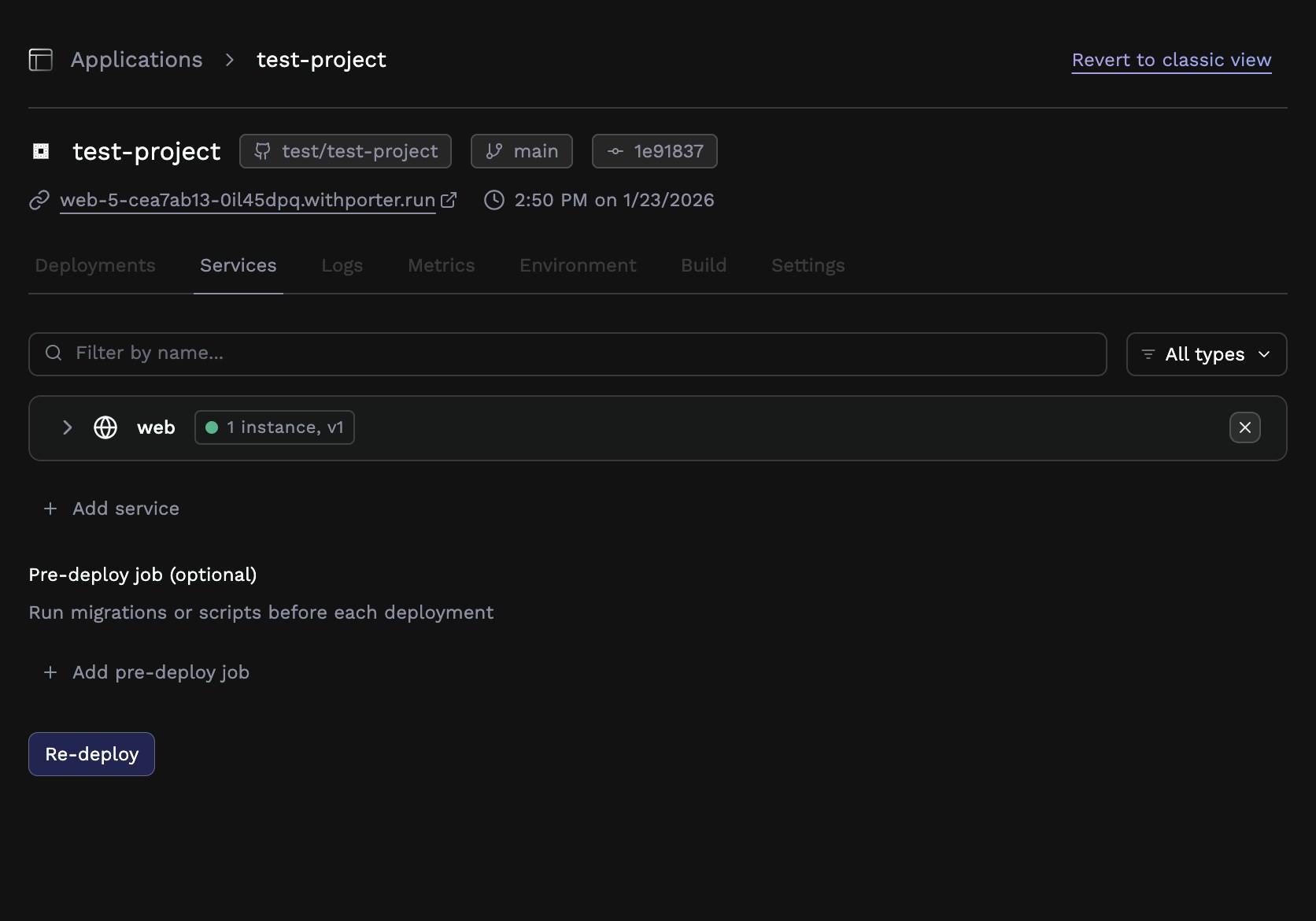Click the globe icon on the web service row
The height and width of the screenshot is (921, 1316).
[105, 427]
